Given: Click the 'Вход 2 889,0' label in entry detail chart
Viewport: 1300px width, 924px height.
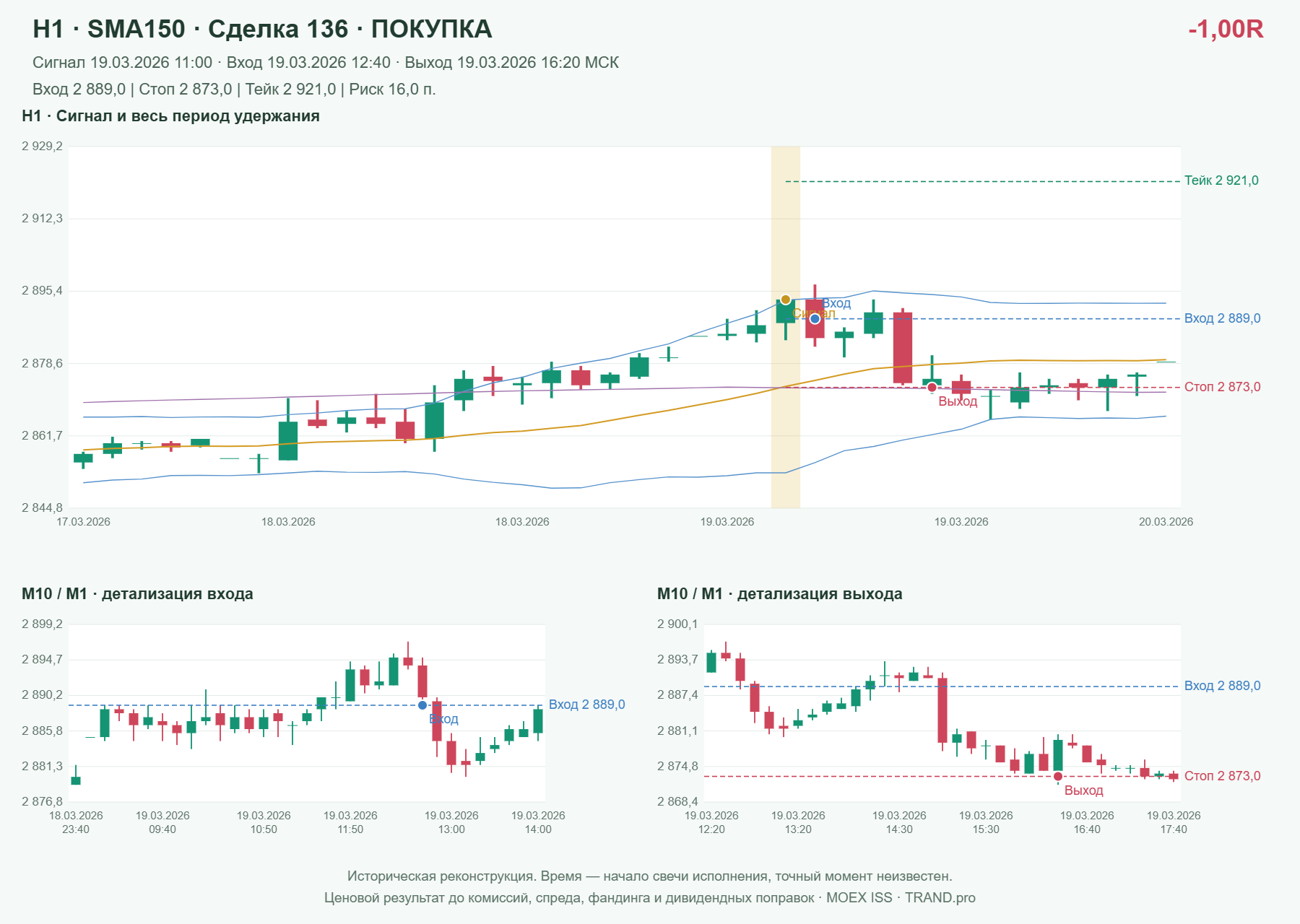Looking at the screenshot, I should click(586, 705).
